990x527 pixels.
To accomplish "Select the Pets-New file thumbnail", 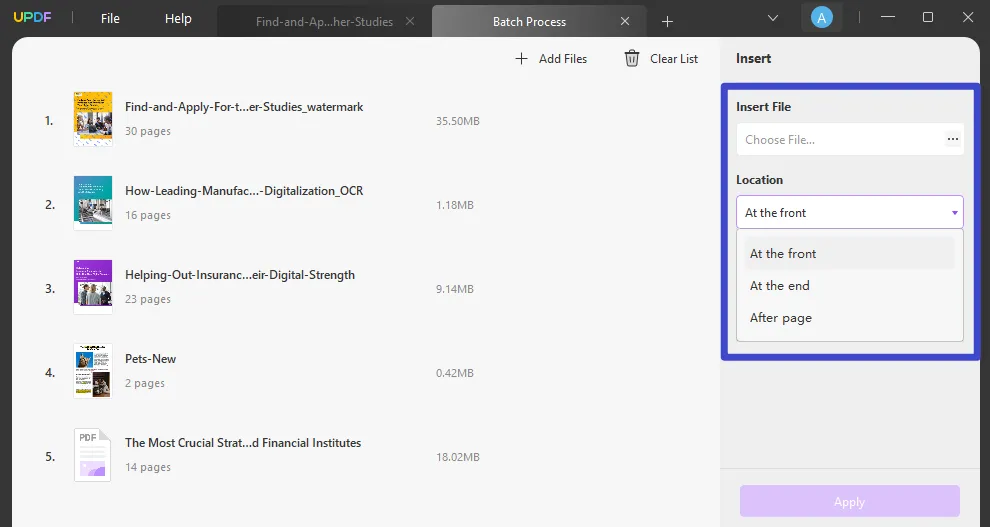I will pyautogui.click(x=93, y=371).
